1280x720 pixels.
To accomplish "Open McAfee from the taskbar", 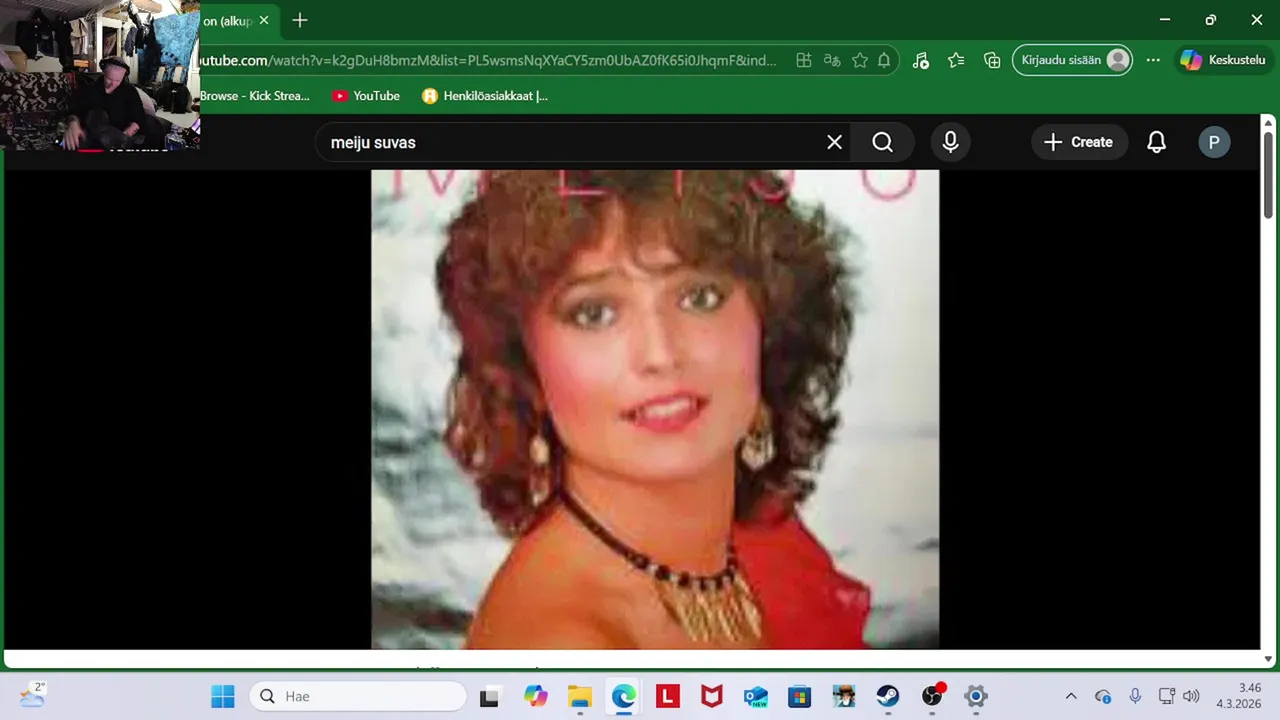I will [712, 696].
